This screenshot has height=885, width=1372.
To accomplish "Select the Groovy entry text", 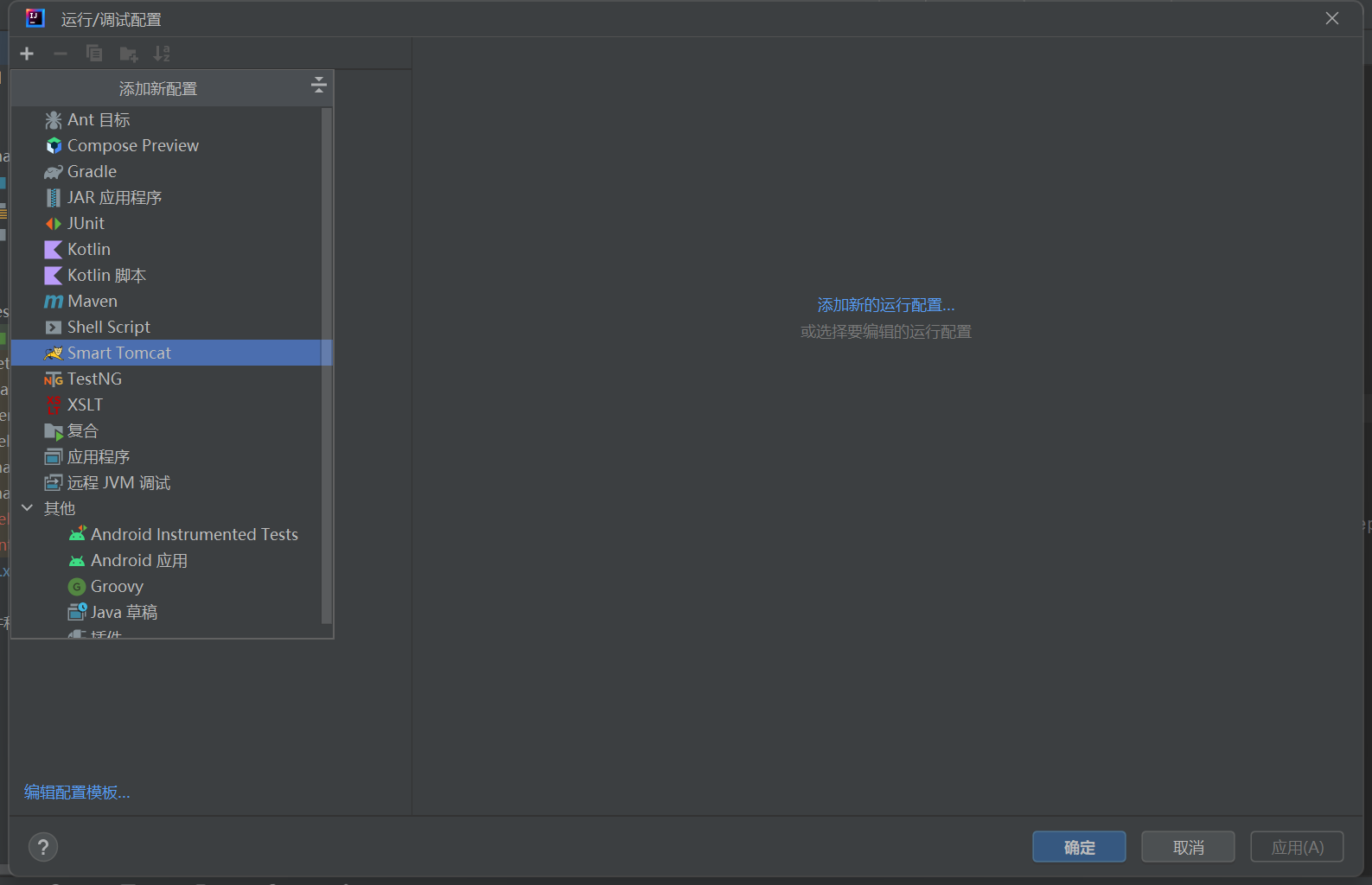I will tap(117, 587).
